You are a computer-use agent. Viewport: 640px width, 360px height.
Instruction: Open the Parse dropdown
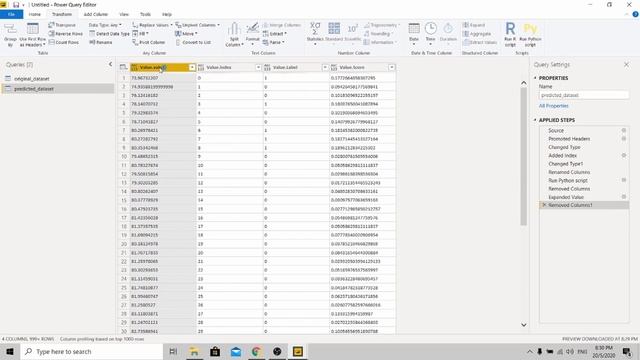pos(273,42)
